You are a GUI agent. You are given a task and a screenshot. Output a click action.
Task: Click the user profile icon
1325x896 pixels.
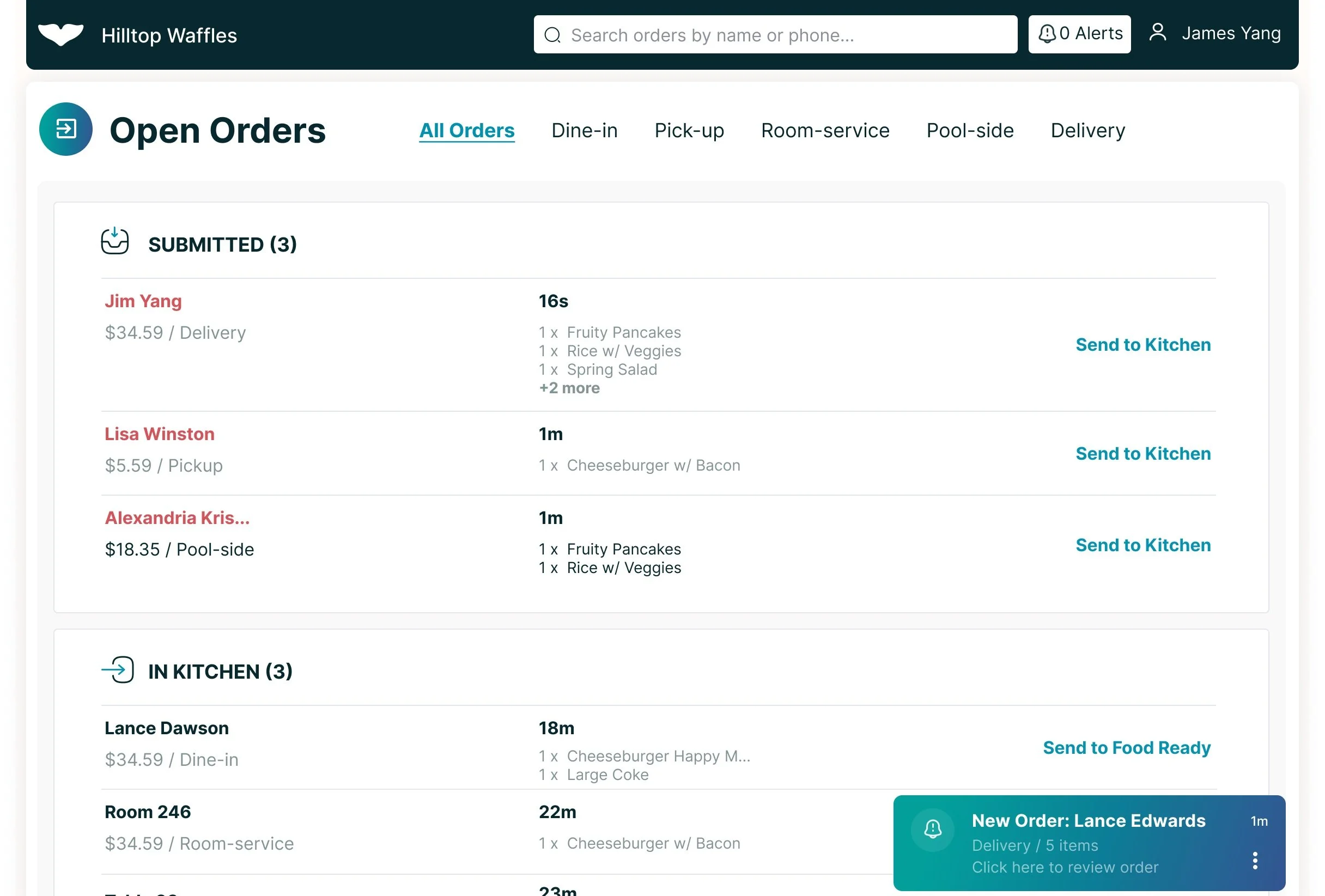pos(1157,33)
